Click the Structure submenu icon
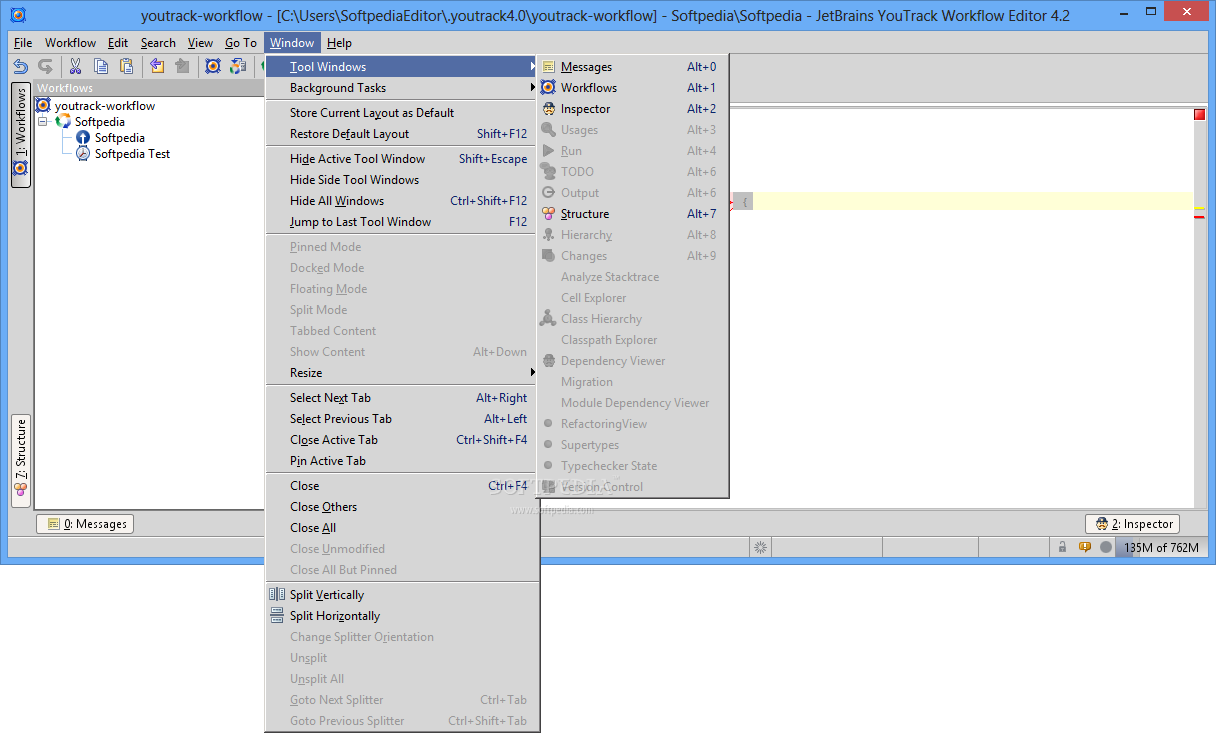This screenshot has width=1216, height=733. tap(548, 214)
